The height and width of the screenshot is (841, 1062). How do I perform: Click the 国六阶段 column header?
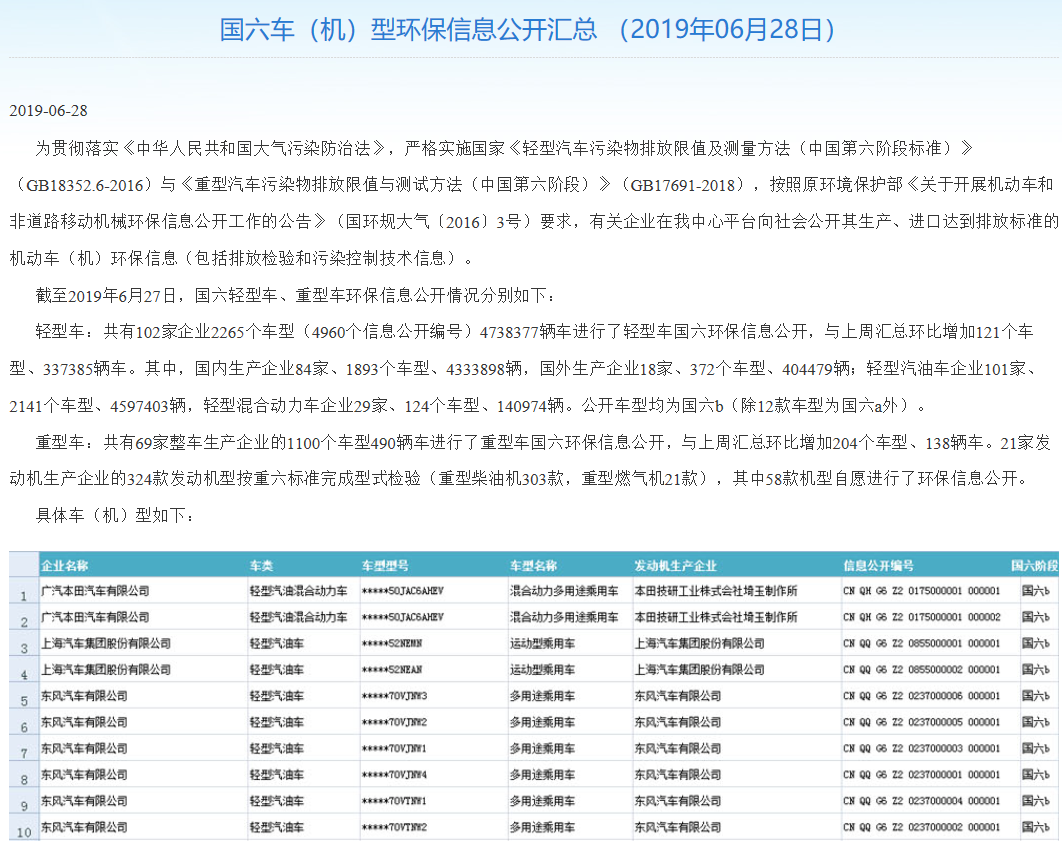tap(1034, 565)
